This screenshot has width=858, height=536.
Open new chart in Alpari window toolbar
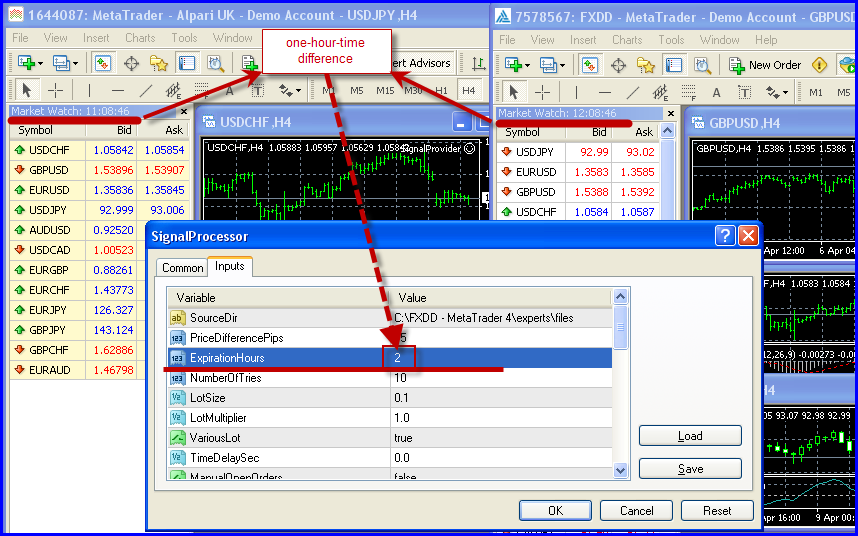[26, 63]
